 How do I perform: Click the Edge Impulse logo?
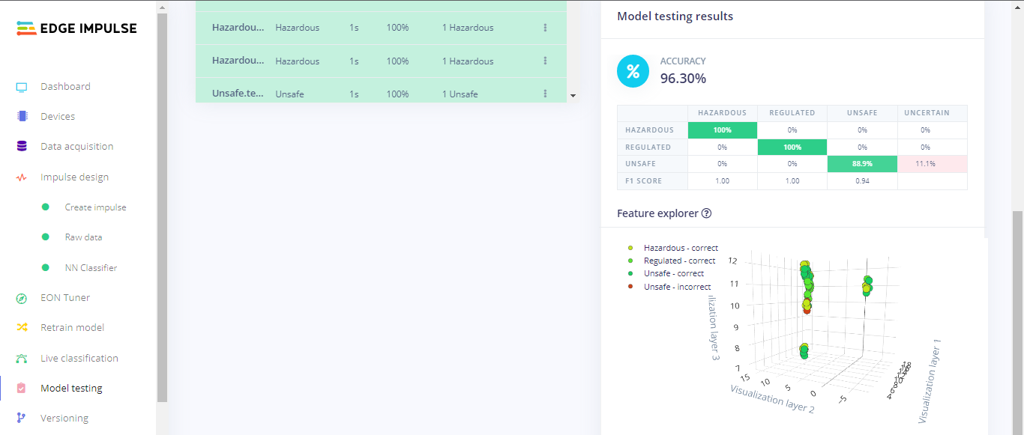pyautogui.click(x=77, y=29)
